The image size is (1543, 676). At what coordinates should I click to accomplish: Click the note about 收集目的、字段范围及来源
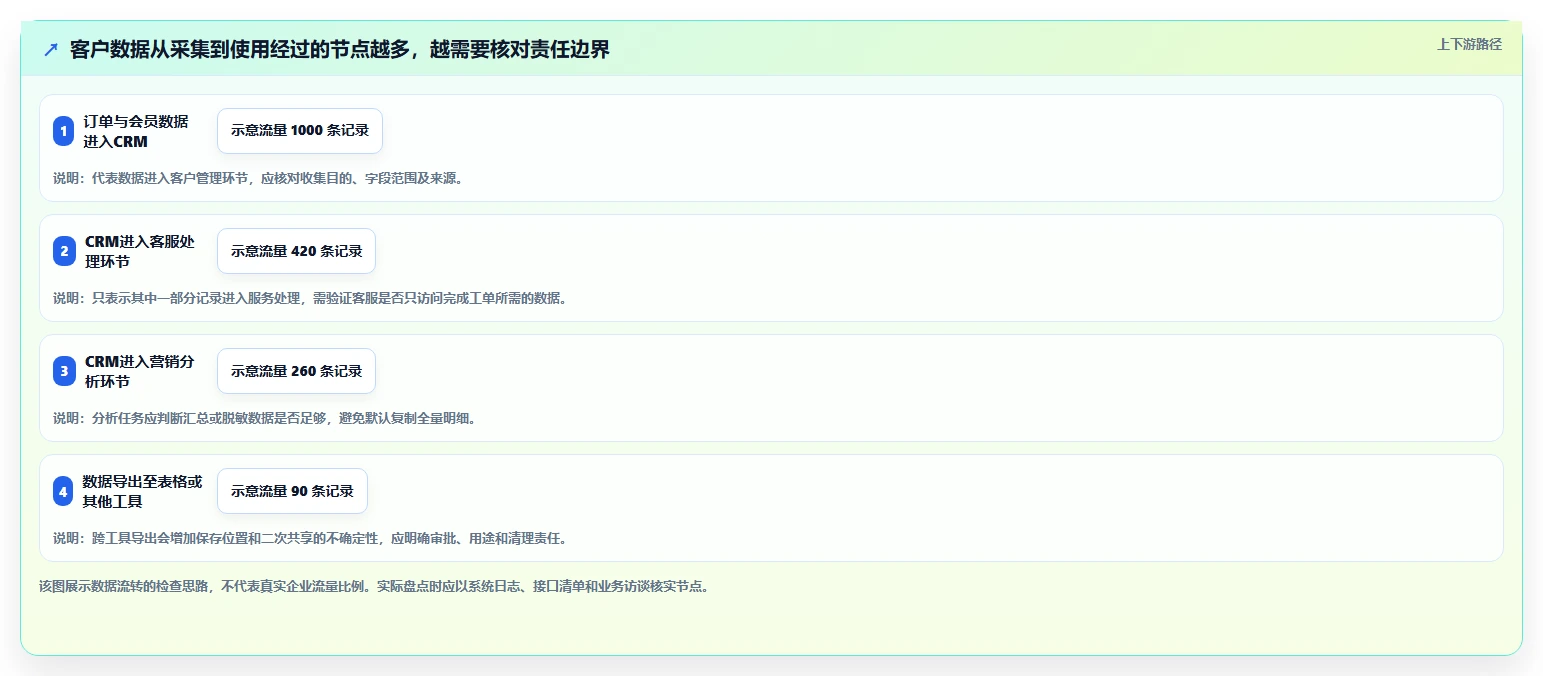[258, 178]
